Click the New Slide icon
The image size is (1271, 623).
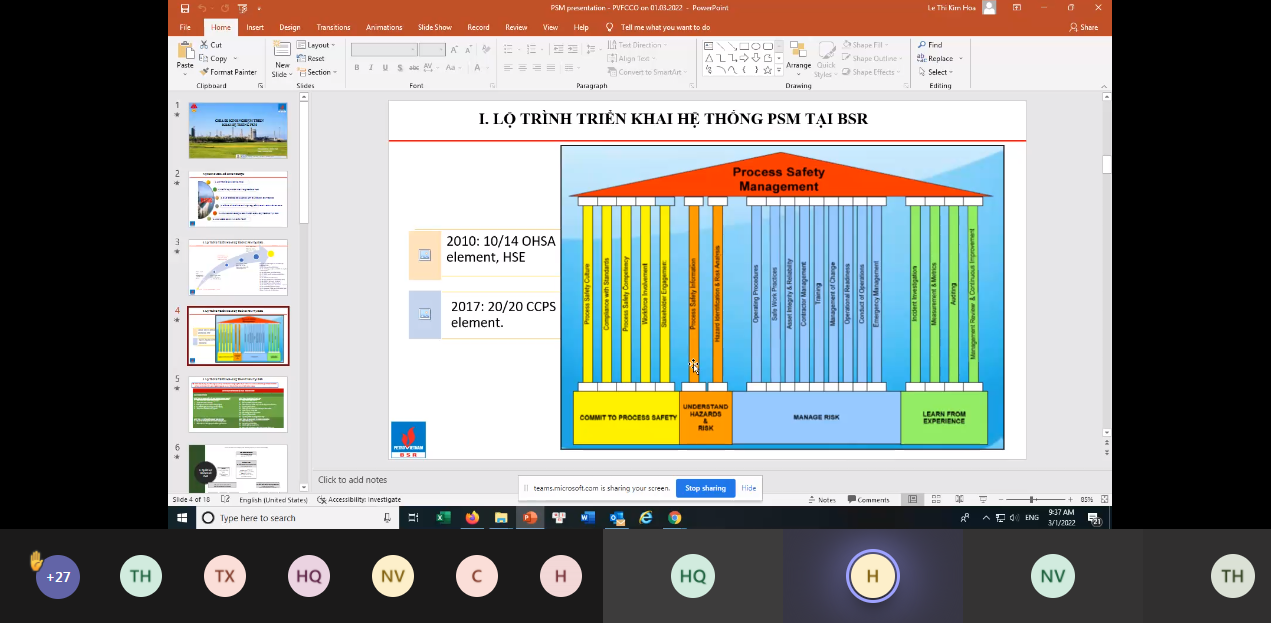point(282,49)
